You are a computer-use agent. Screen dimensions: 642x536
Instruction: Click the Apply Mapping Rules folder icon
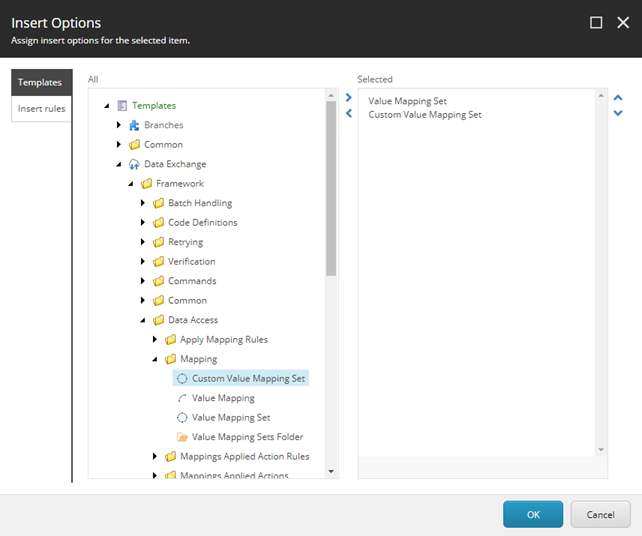(x=170, y=339)
